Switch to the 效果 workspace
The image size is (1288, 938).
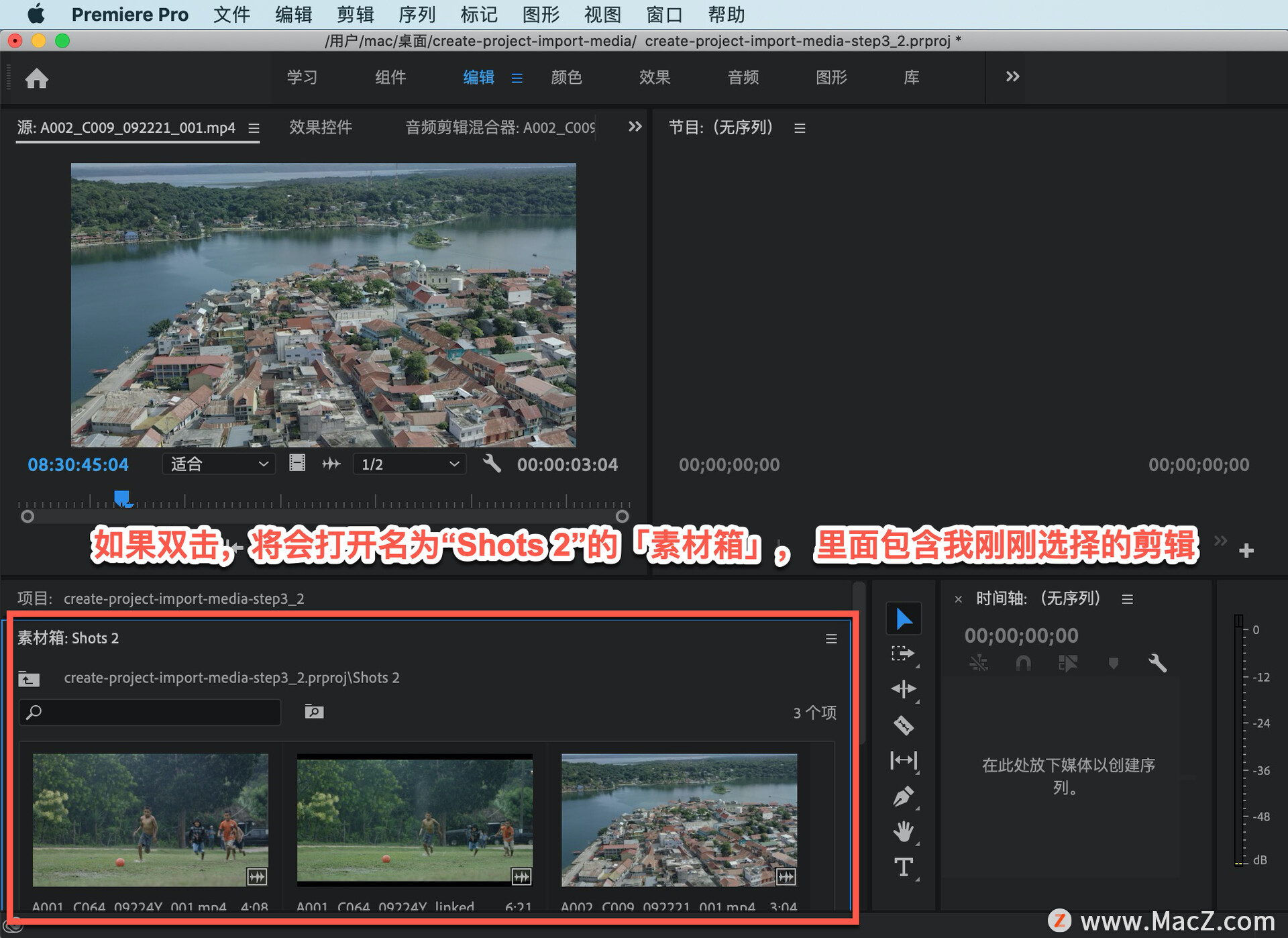click(x=655, y=77)
